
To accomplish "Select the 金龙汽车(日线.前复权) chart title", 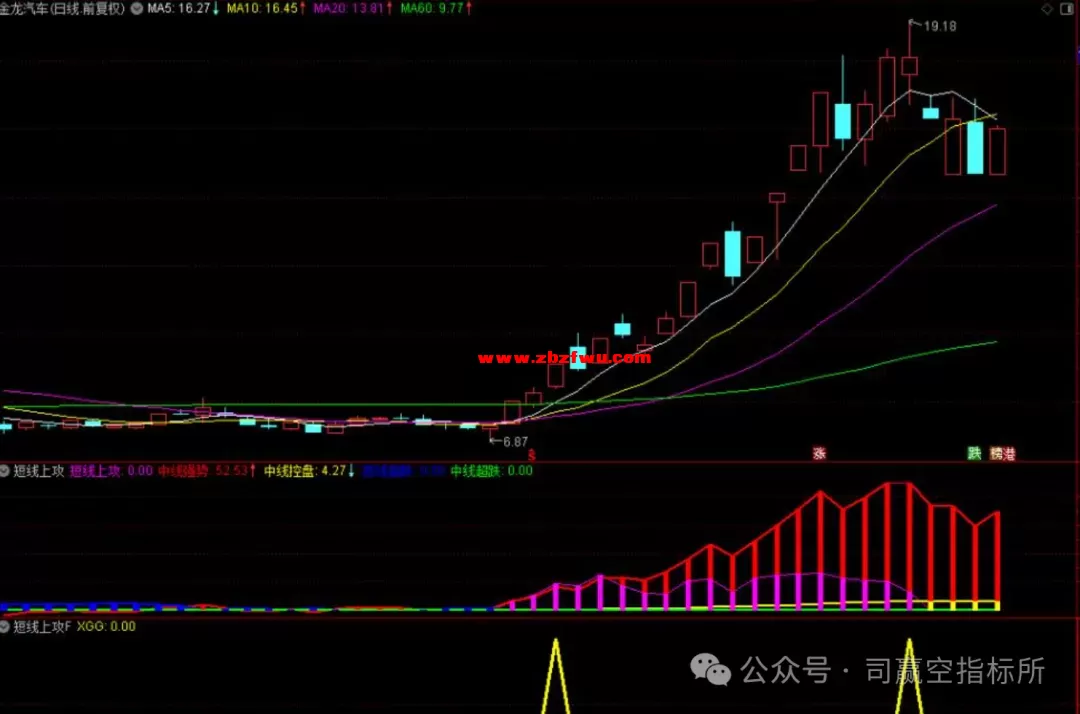I will tap(63, 8).
